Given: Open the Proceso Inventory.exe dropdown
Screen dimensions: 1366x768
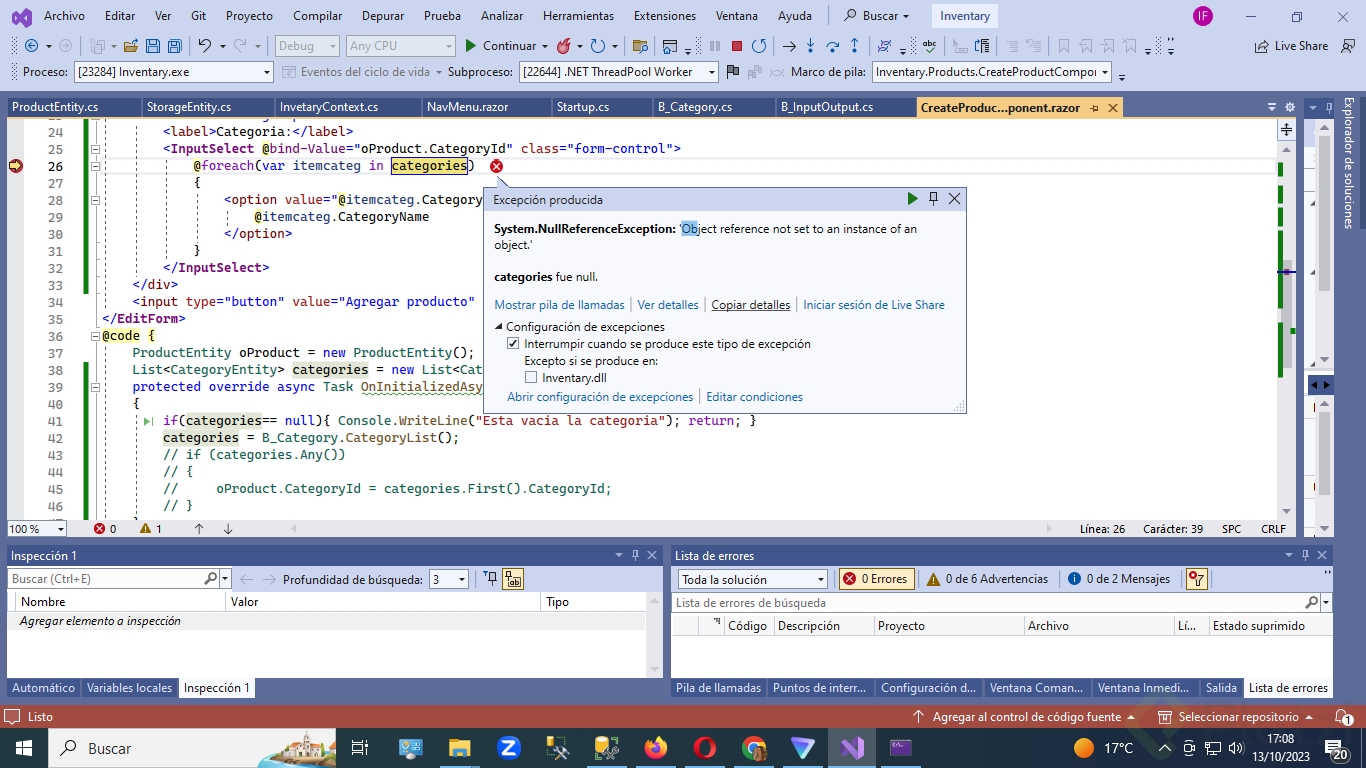Looking at the screenshot, I should tap(266, 72).
